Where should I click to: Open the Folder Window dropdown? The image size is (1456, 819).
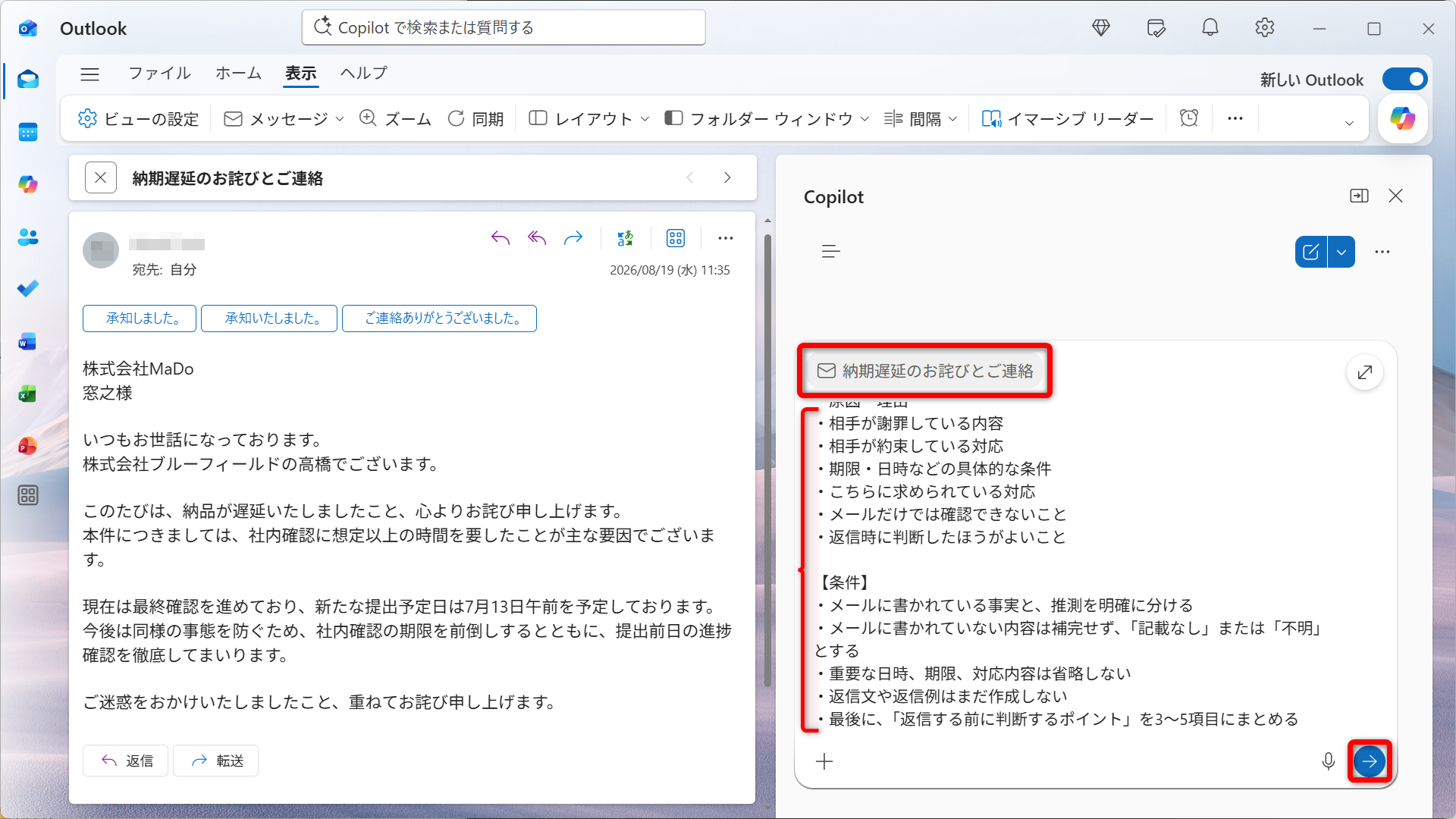[x=864, y=119]
